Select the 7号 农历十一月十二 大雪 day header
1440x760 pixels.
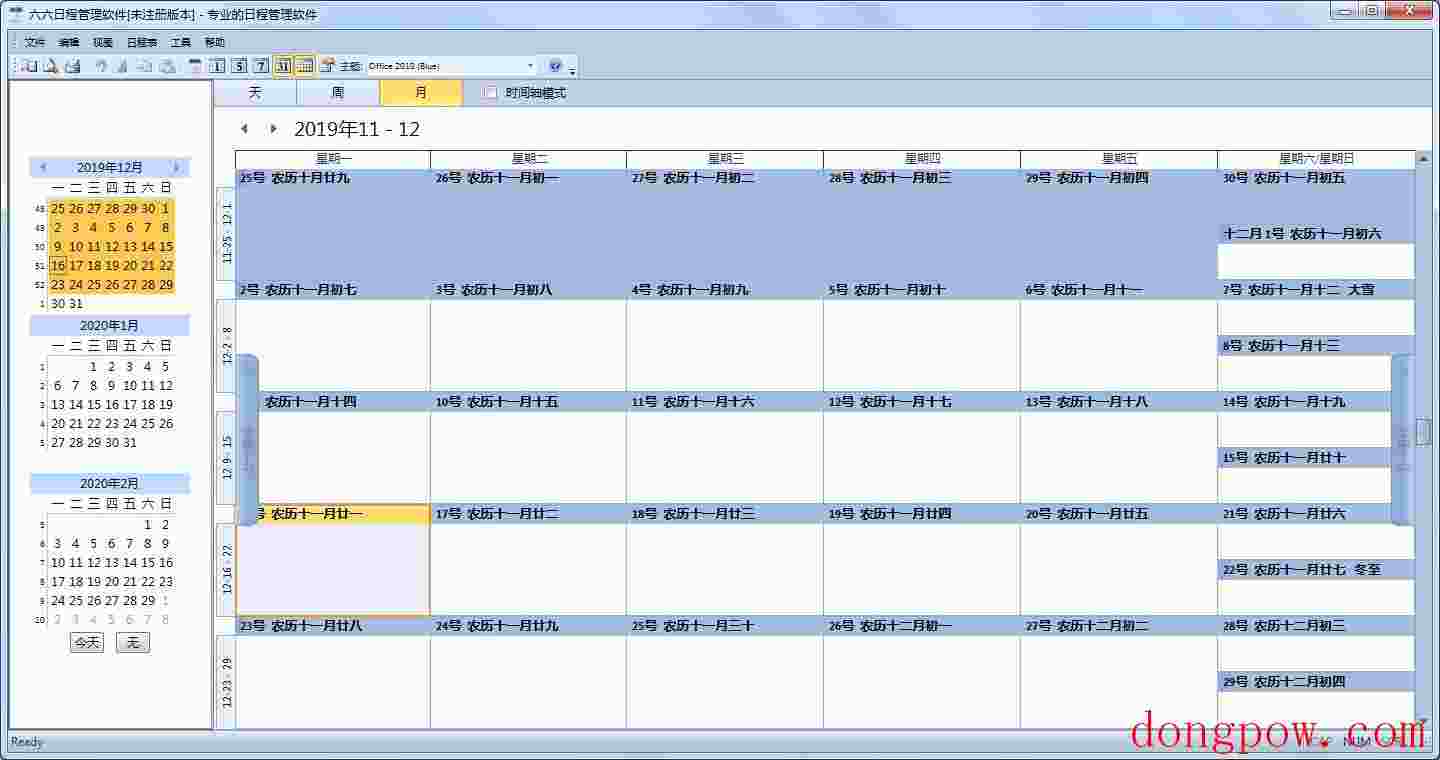[x=1316, y=290]
